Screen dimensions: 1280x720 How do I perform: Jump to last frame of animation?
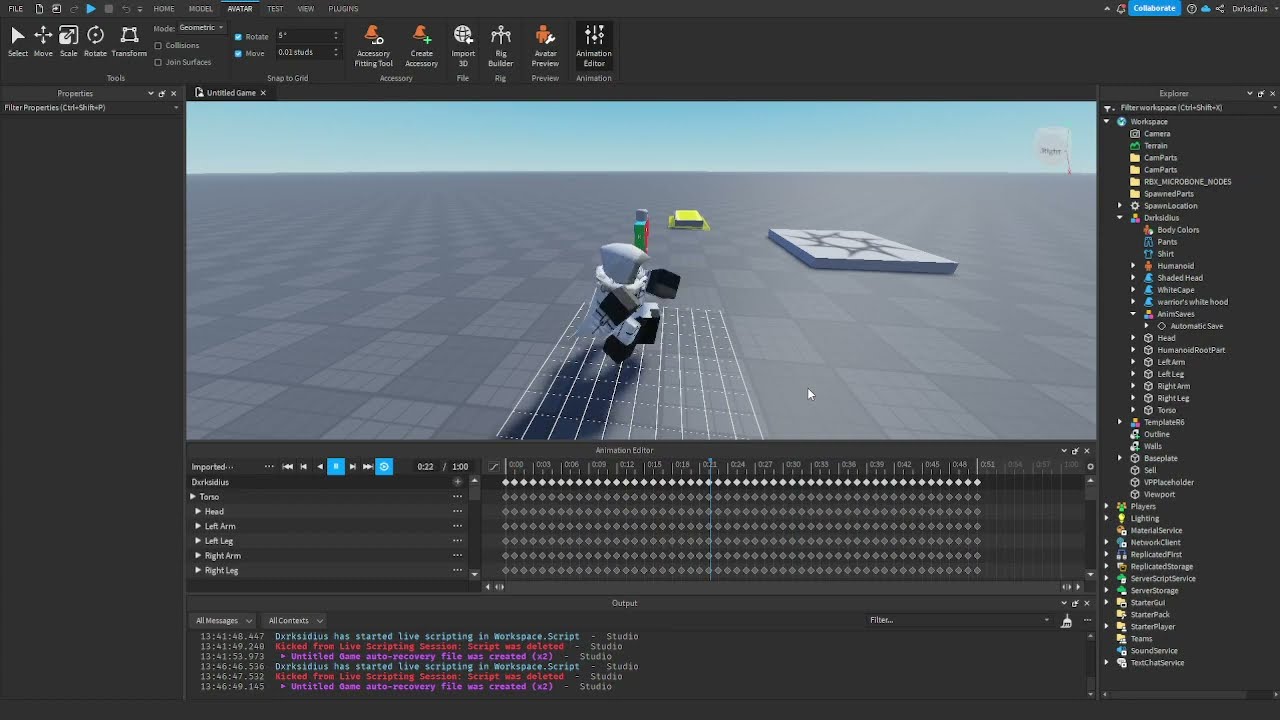368,466
